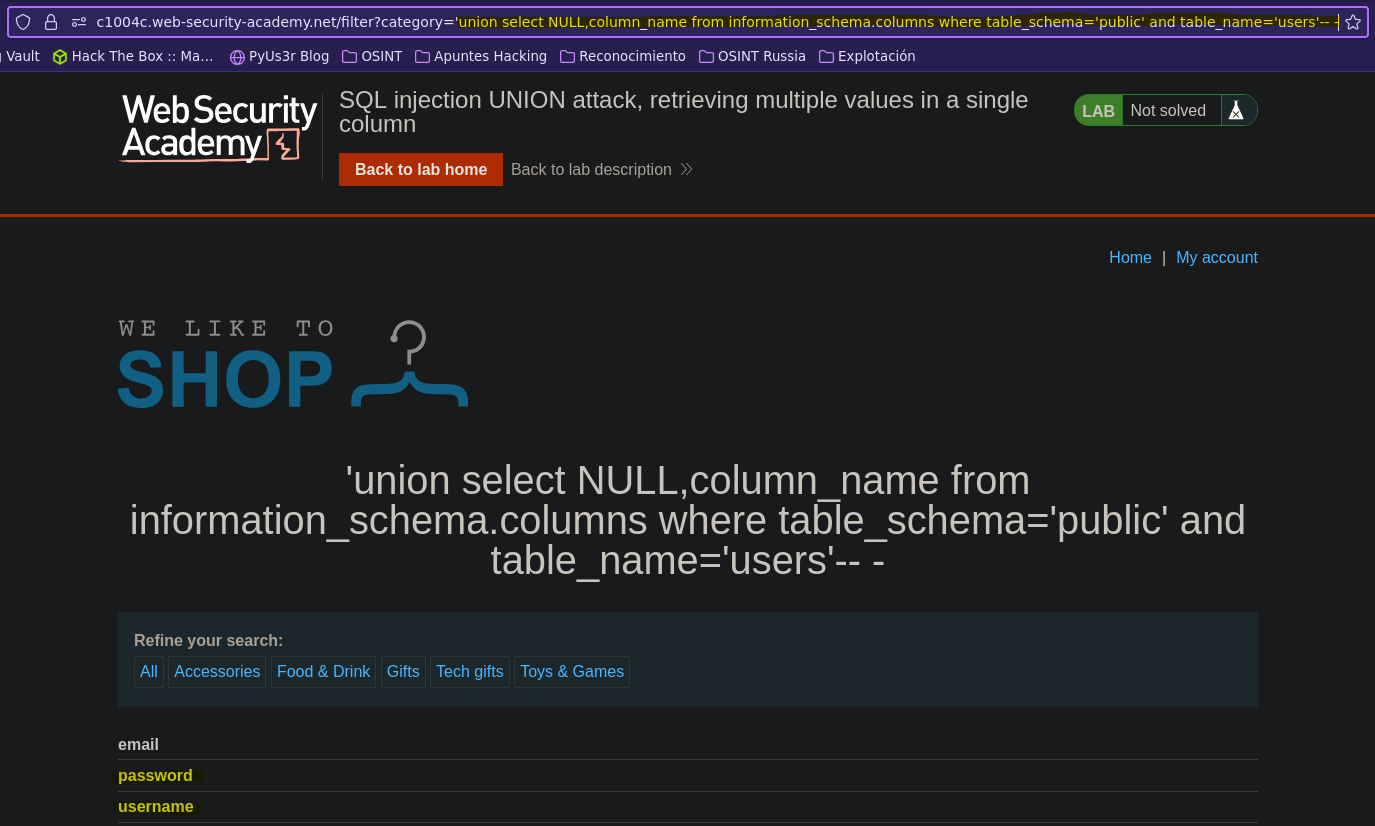This screenshot has width=1375, height=826.
Task: Expand the Apuntes Hacking bookmarks folder
Action: [480, 56]
